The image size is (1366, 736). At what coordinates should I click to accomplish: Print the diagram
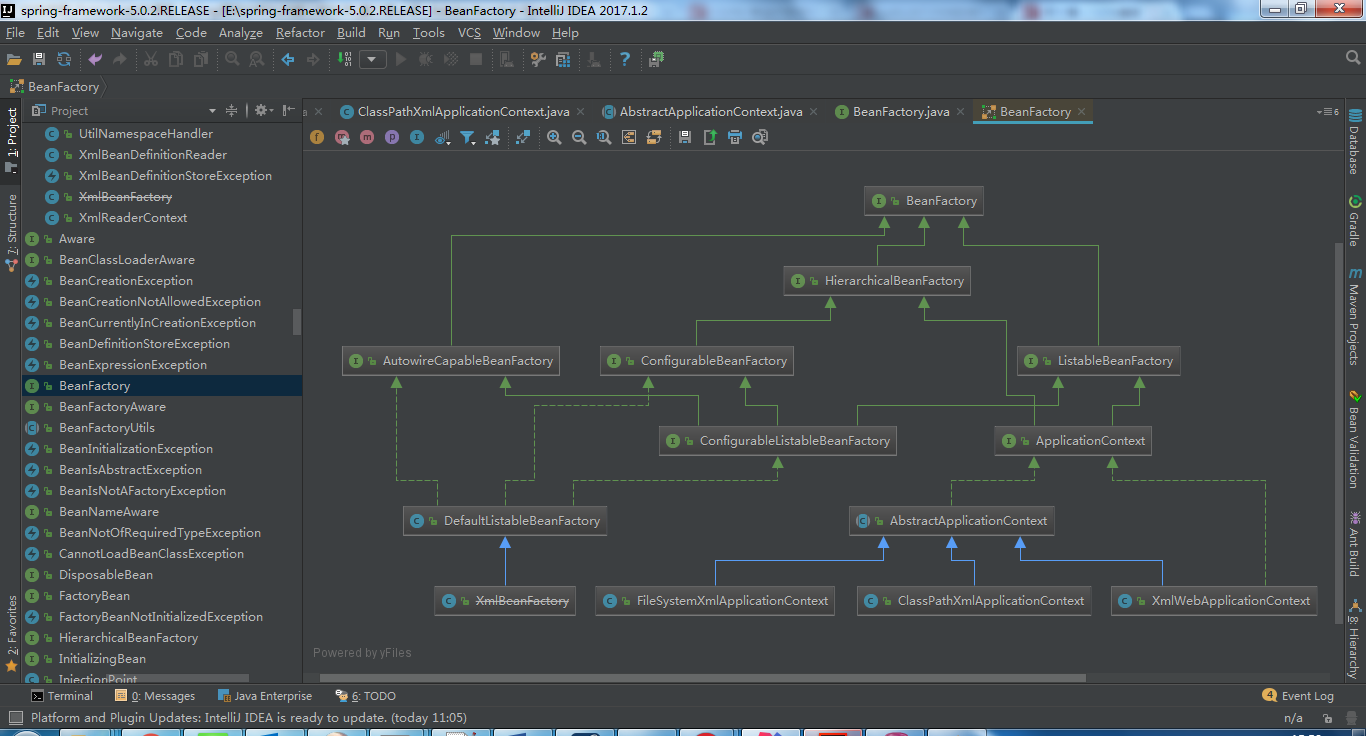(735, 137)
